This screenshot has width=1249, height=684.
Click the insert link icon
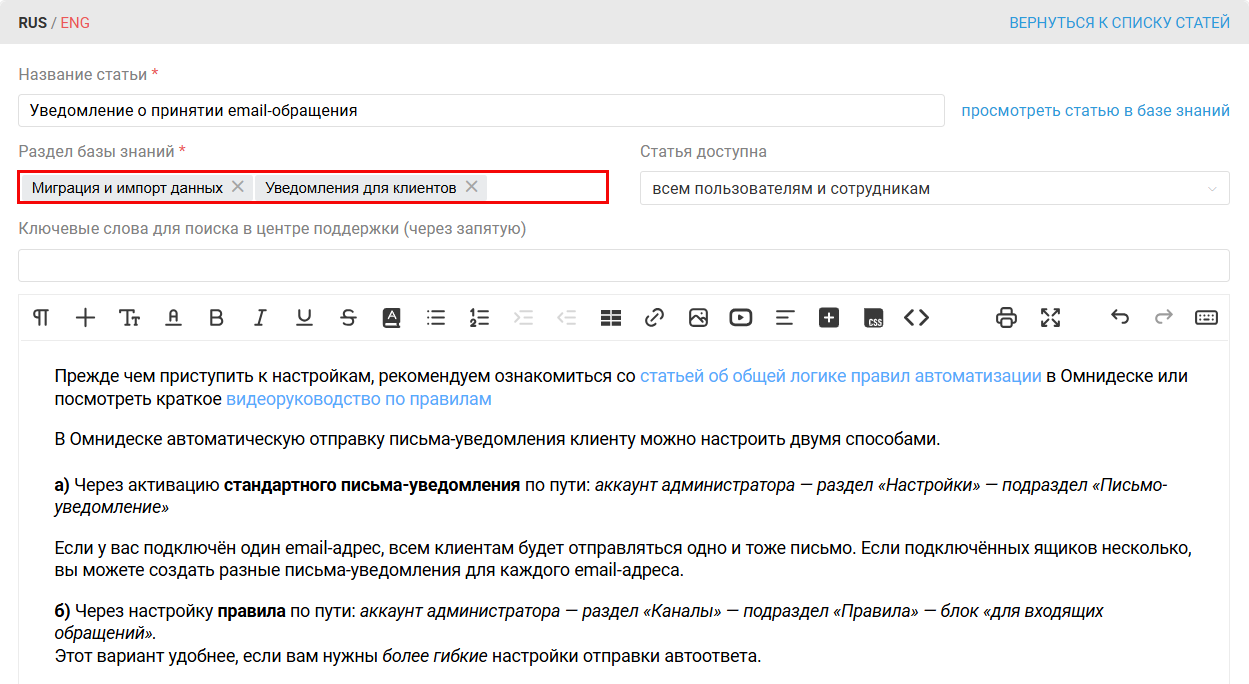654,318
